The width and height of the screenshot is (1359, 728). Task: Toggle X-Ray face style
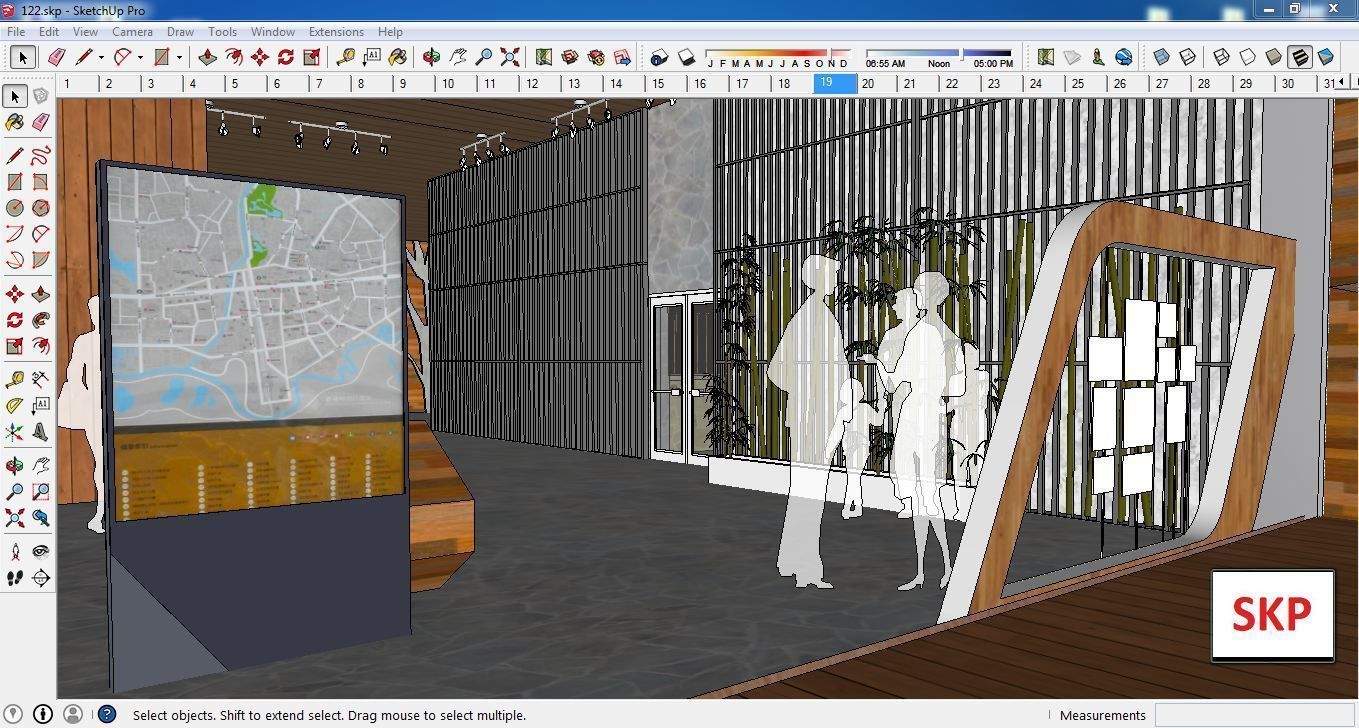click(x=1162, y=57)
